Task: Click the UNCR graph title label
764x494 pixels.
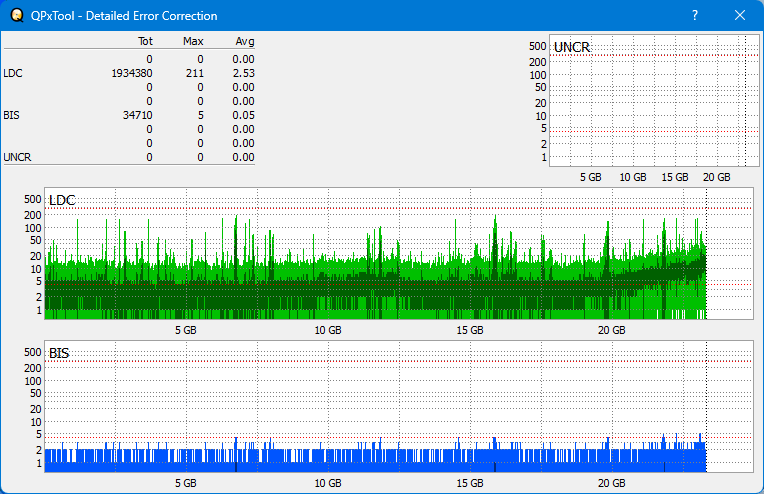Action: [572, 47]
